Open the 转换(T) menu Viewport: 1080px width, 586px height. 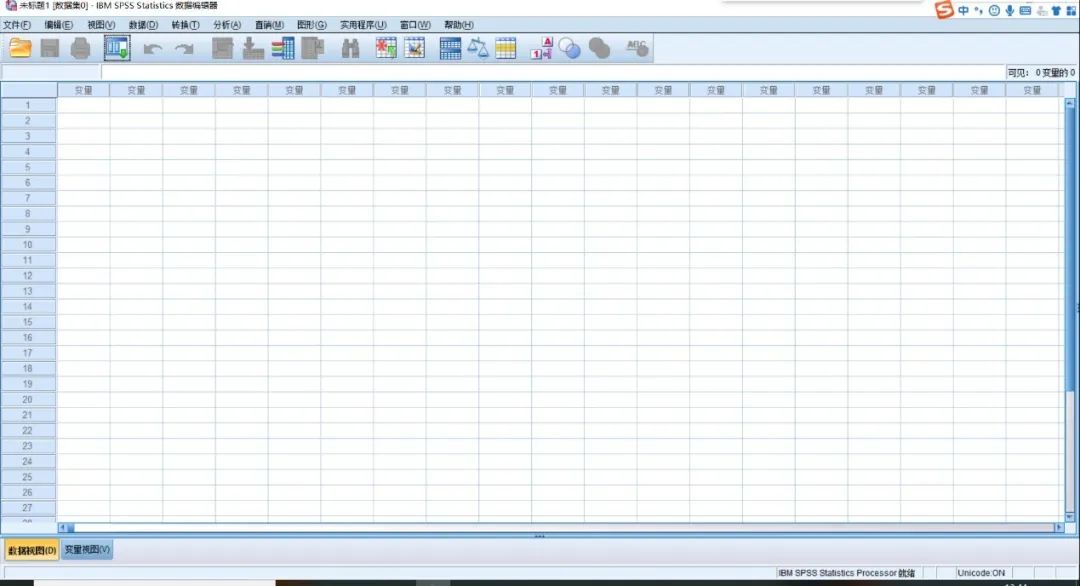(185, 25)
